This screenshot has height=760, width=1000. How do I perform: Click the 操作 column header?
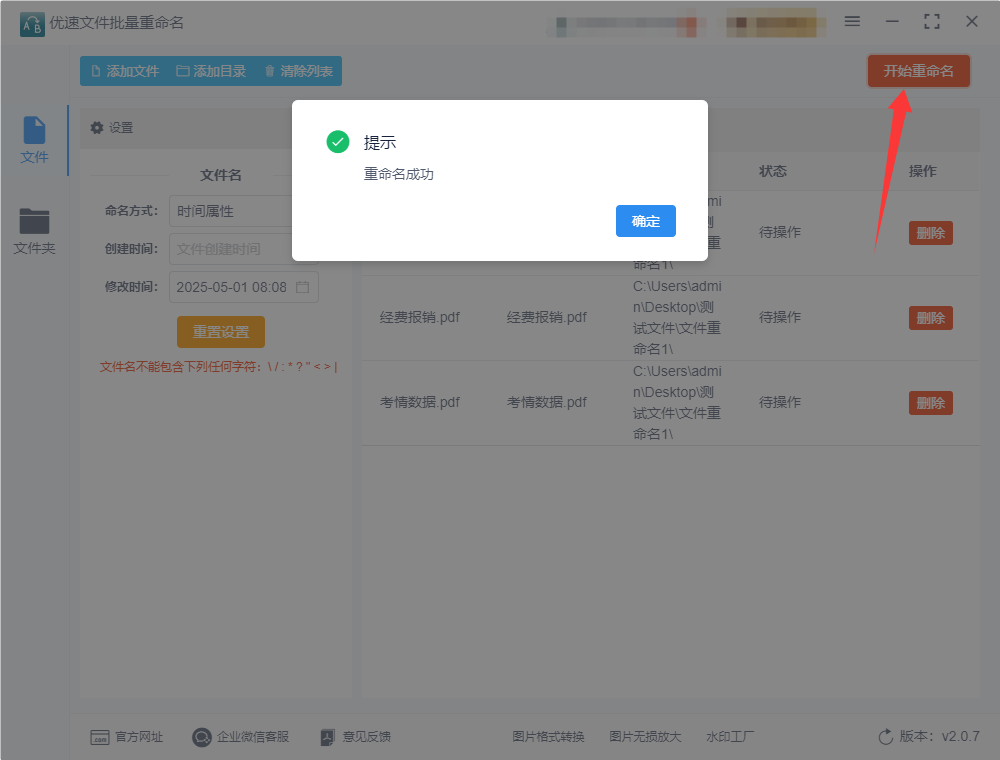(922, 171)
